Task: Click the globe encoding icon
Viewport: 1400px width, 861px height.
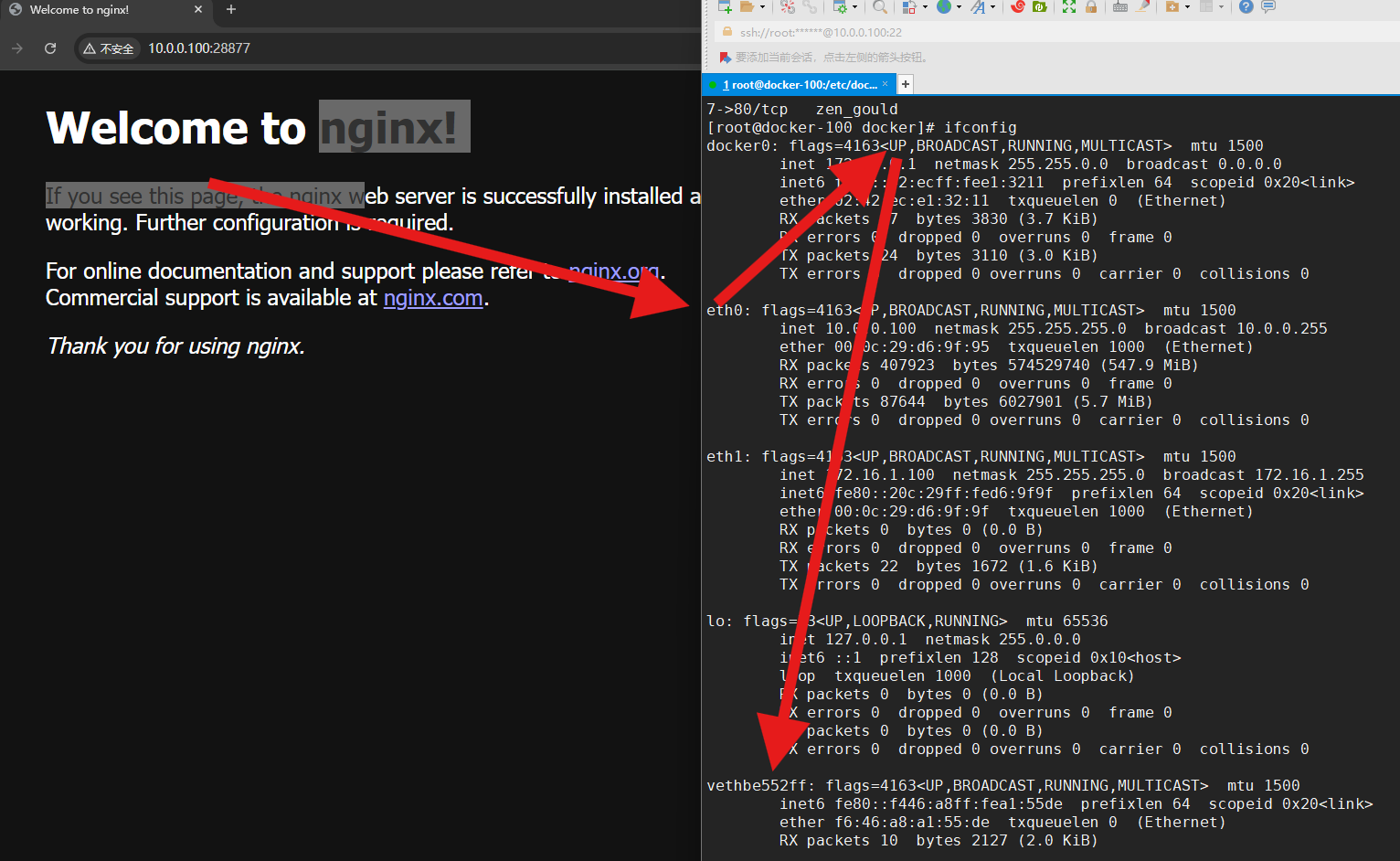Action: click(x=944, y=6)
